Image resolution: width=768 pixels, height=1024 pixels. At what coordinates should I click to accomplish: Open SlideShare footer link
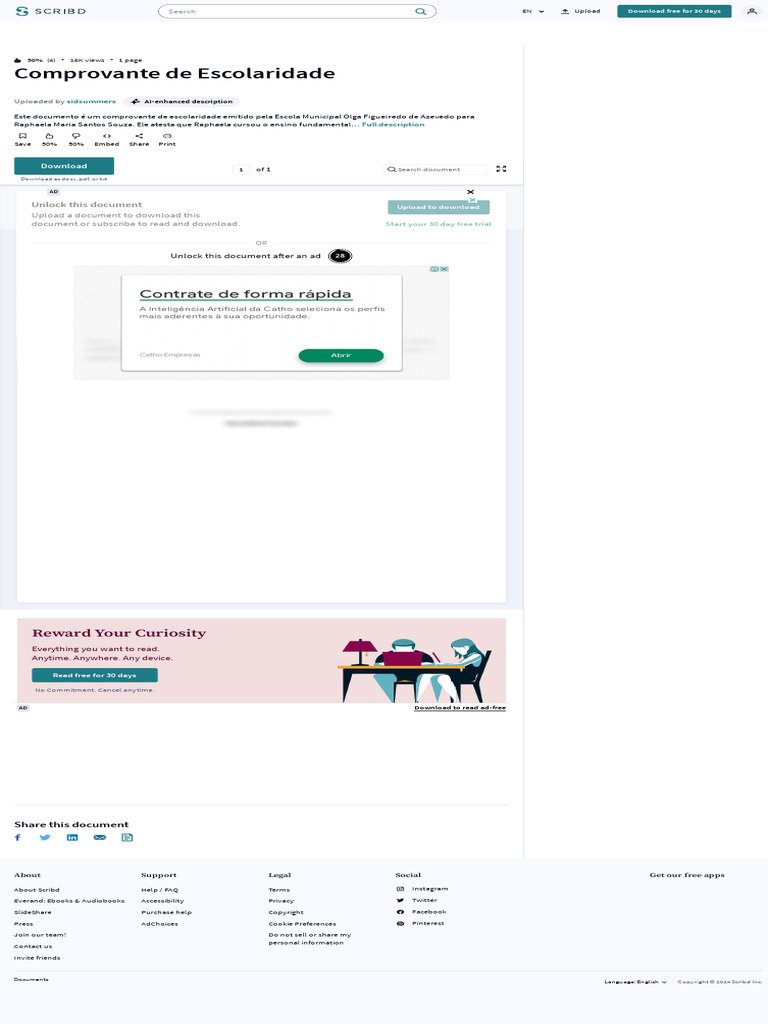tap(33, 912)
